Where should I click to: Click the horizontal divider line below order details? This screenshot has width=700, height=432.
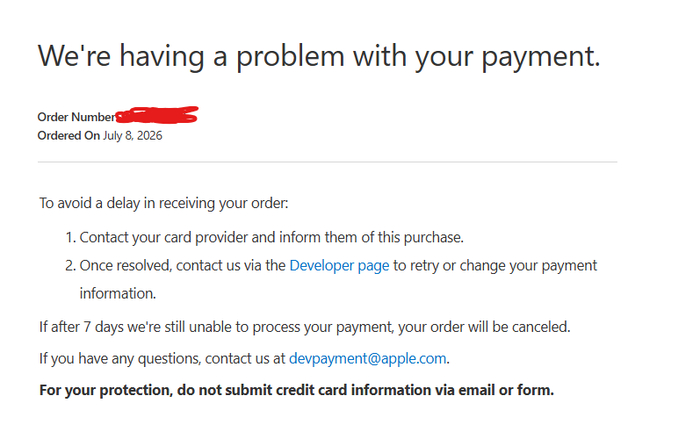coord(327,162)
